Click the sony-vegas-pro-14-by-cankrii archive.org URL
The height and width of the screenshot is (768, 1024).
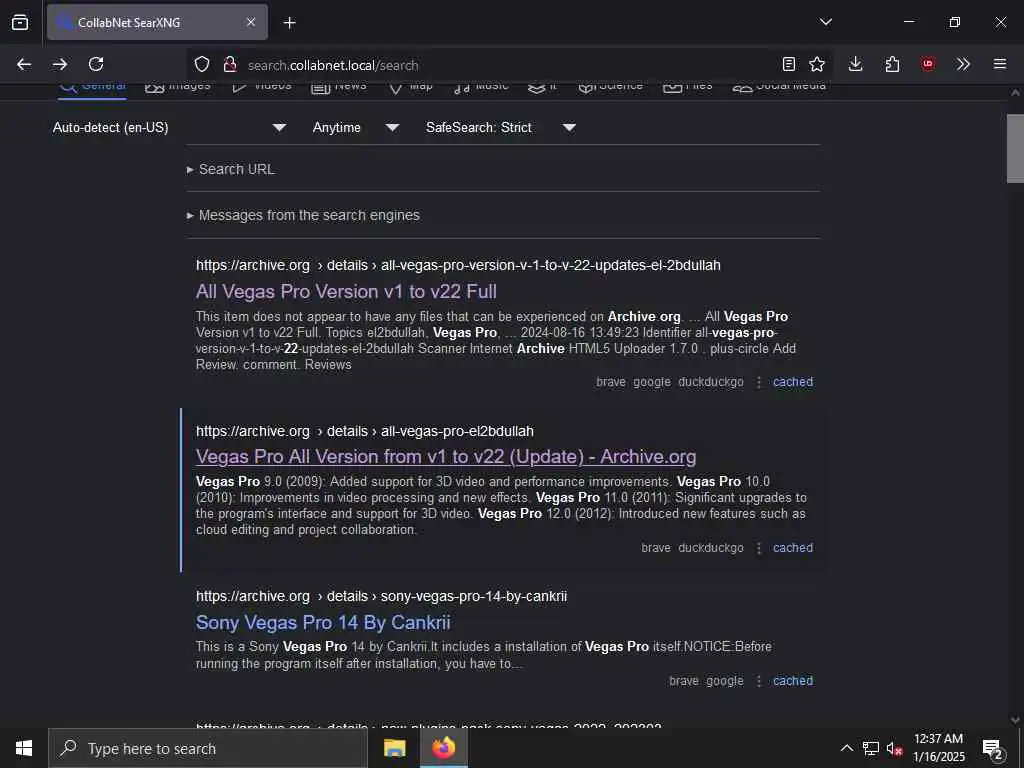(381, 596)
